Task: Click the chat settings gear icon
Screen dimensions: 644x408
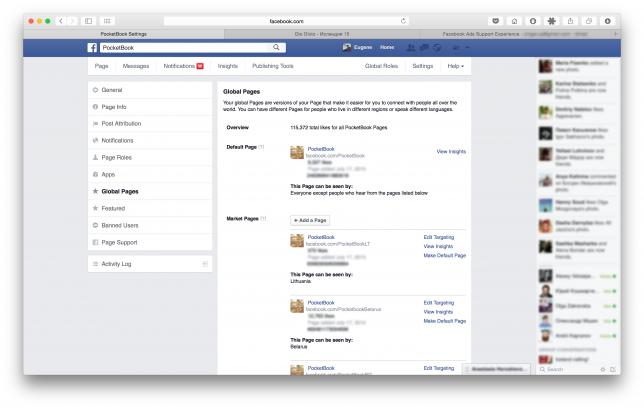Action: tap(603, 369)
